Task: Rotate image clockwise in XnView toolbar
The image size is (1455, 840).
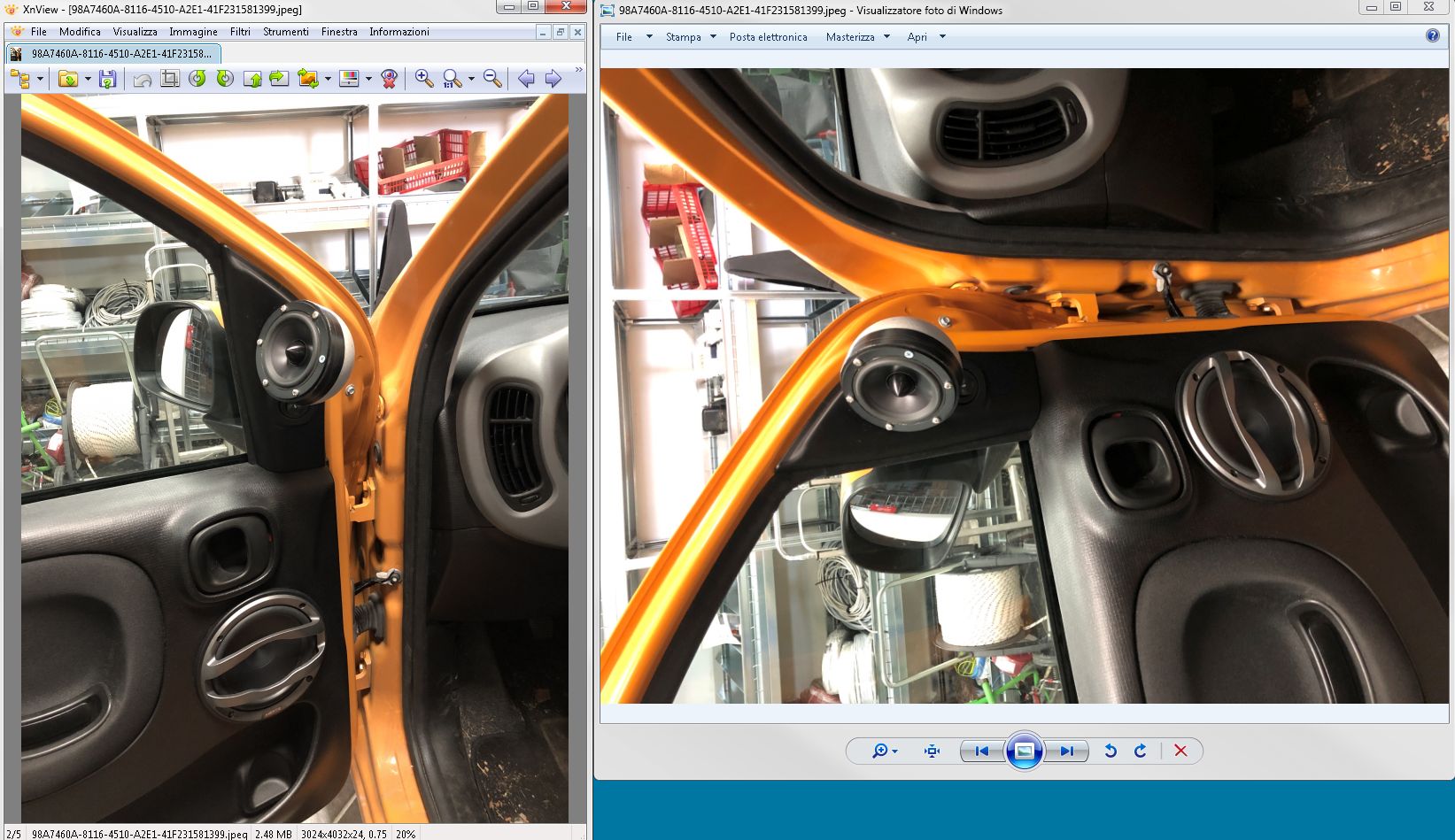Action: click(x=225, y=79)
